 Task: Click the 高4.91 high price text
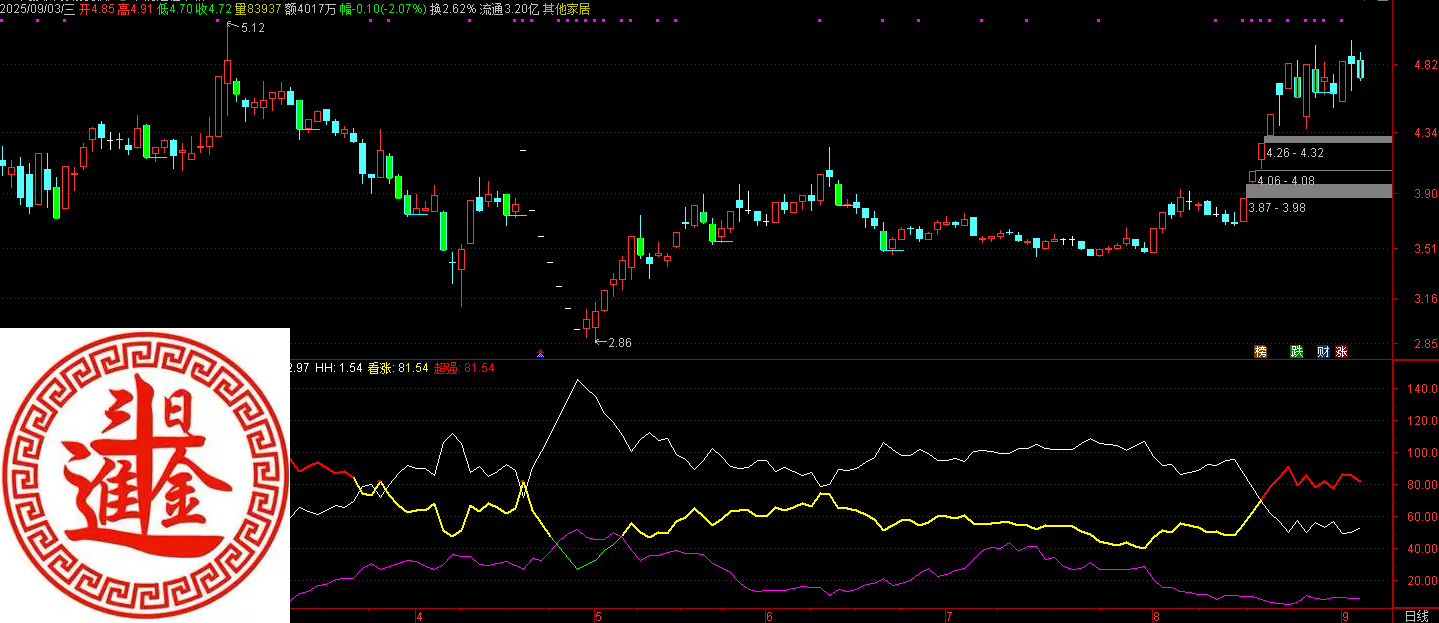tap(135, 9)
